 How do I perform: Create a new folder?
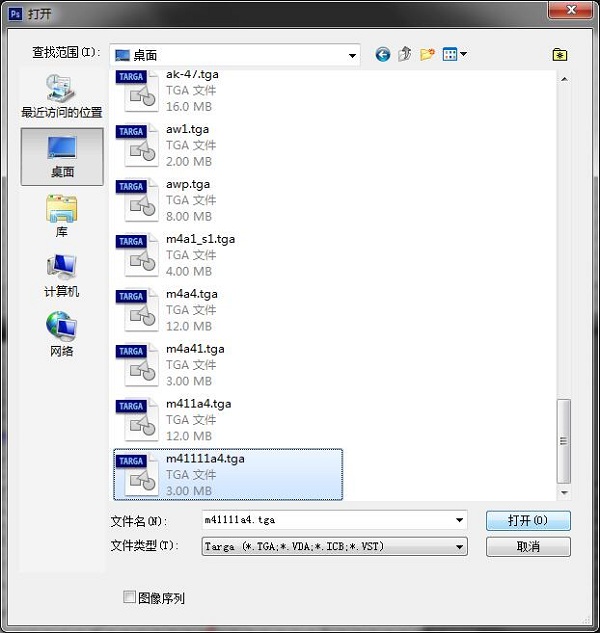pyautogui.click(x=427, y=54)
